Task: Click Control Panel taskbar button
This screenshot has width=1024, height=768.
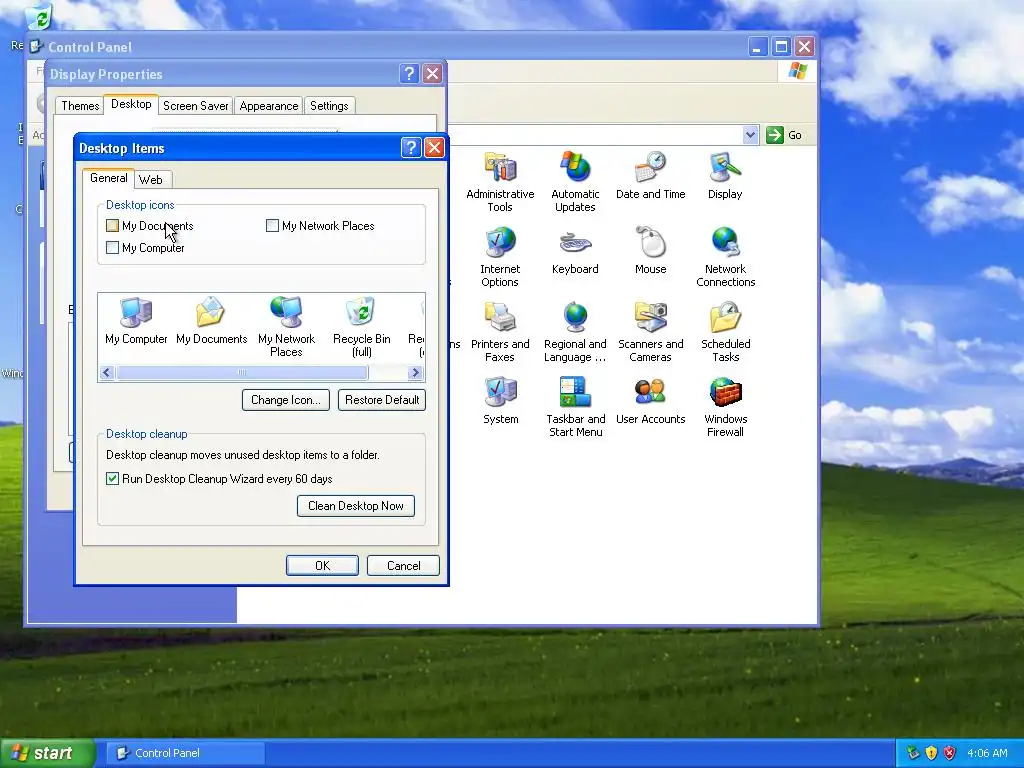Action: [x=185, y=753]
